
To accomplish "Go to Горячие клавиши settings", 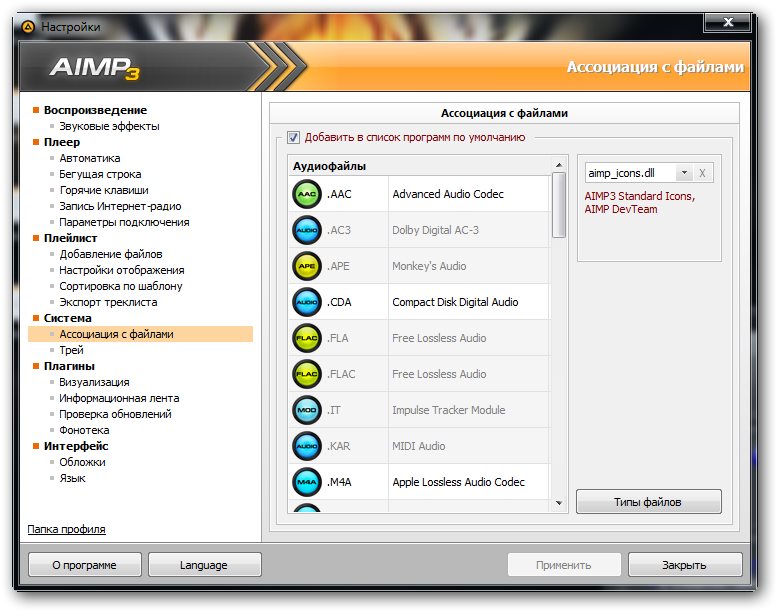I will point(103,190).
